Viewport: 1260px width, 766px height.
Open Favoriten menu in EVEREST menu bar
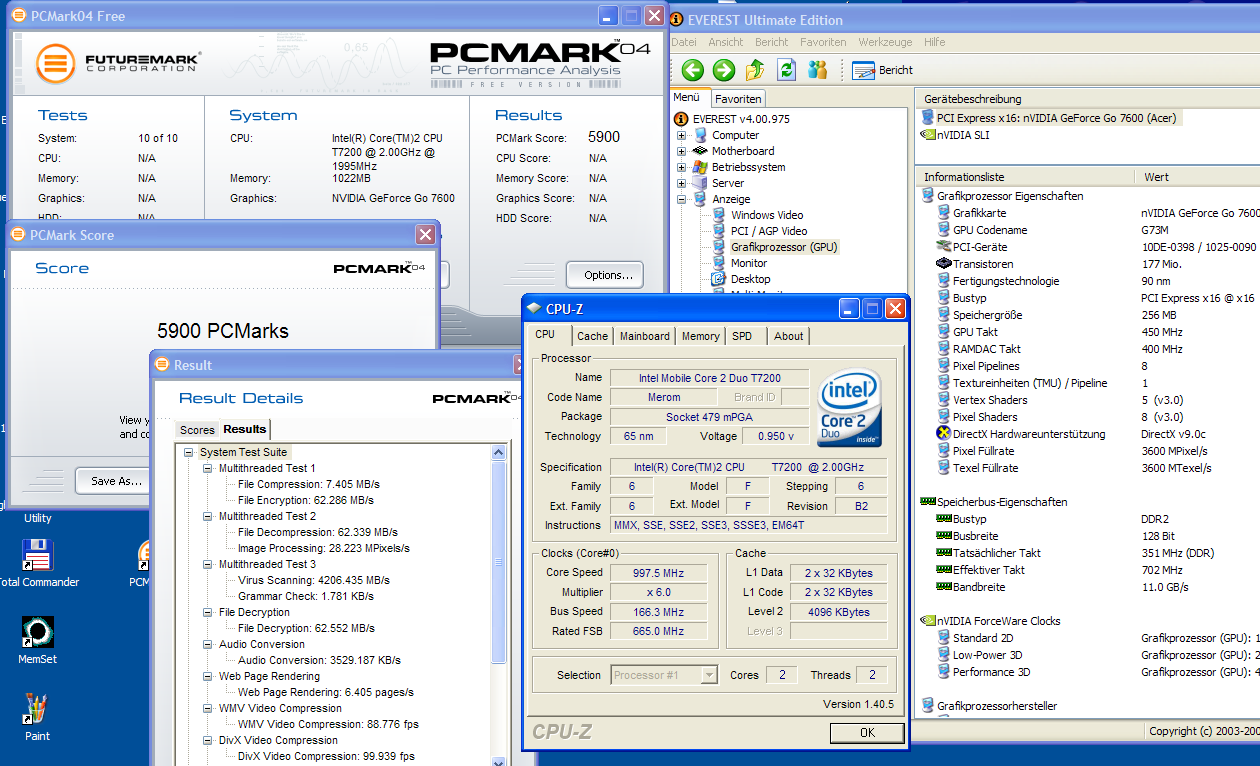click(823, 42)
